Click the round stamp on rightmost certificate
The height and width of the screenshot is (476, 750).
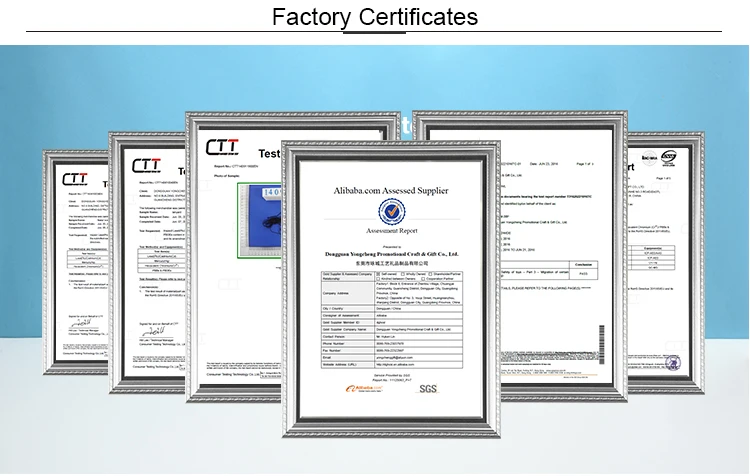point(673,363)
